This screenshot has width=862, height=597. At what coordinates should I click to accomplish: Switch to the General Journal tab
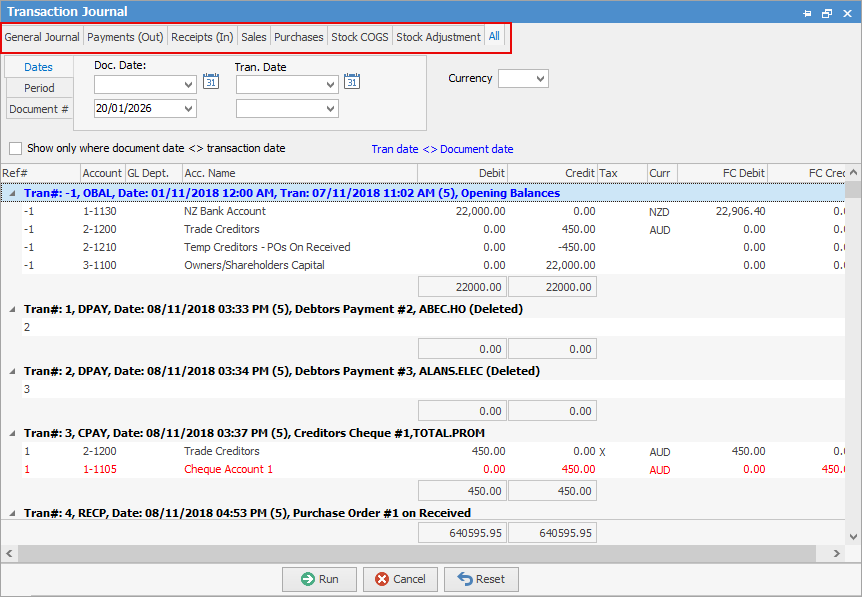[x=42, y=37]
